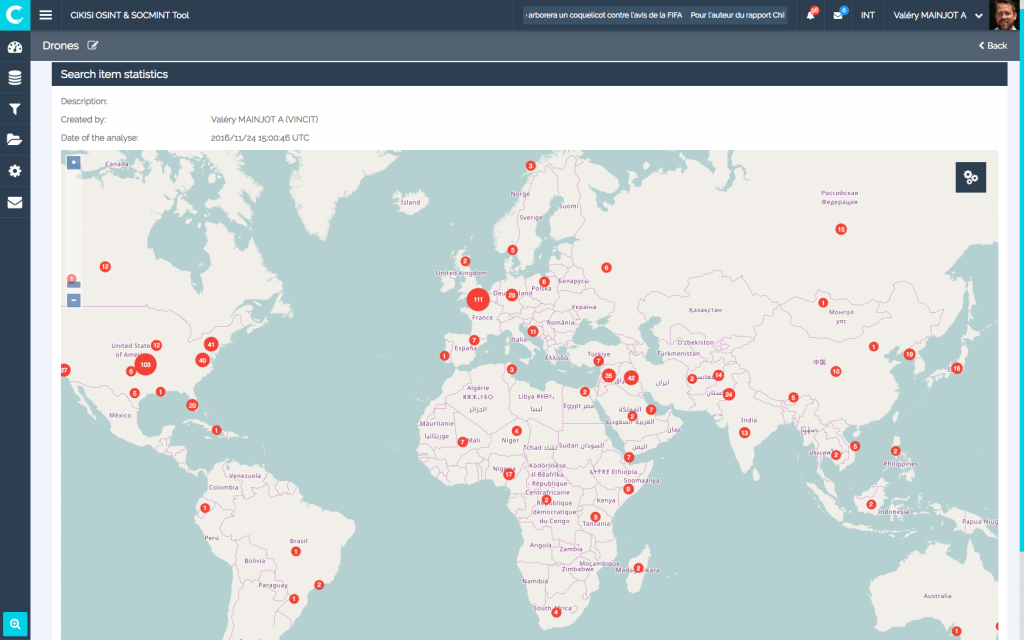Open messages envelope in top bar
Screen dimensions: 1024x640
(838, 15)
